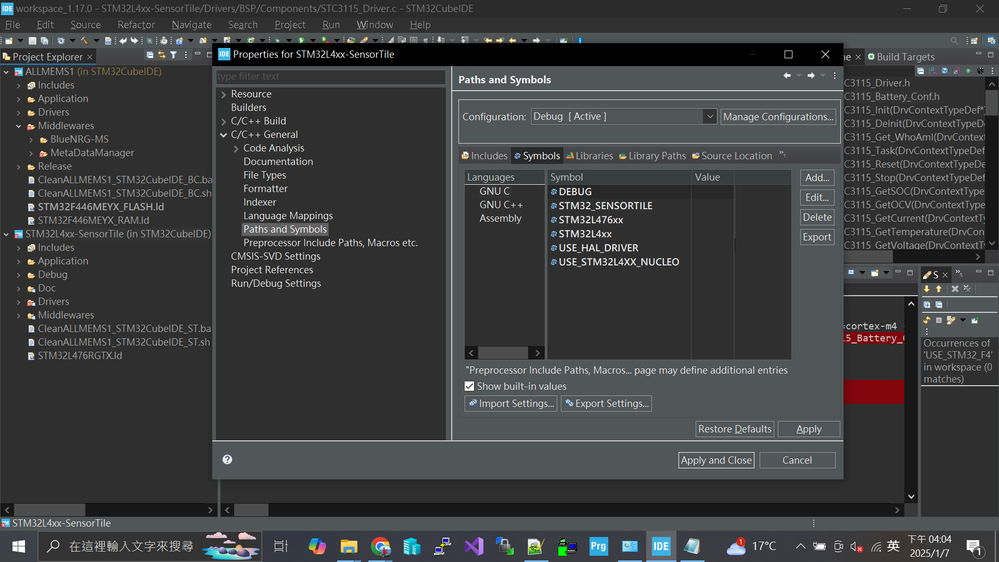This screenshot has height=562, width=999.
Task: Select the GNU C++ language
Action: 501,205
